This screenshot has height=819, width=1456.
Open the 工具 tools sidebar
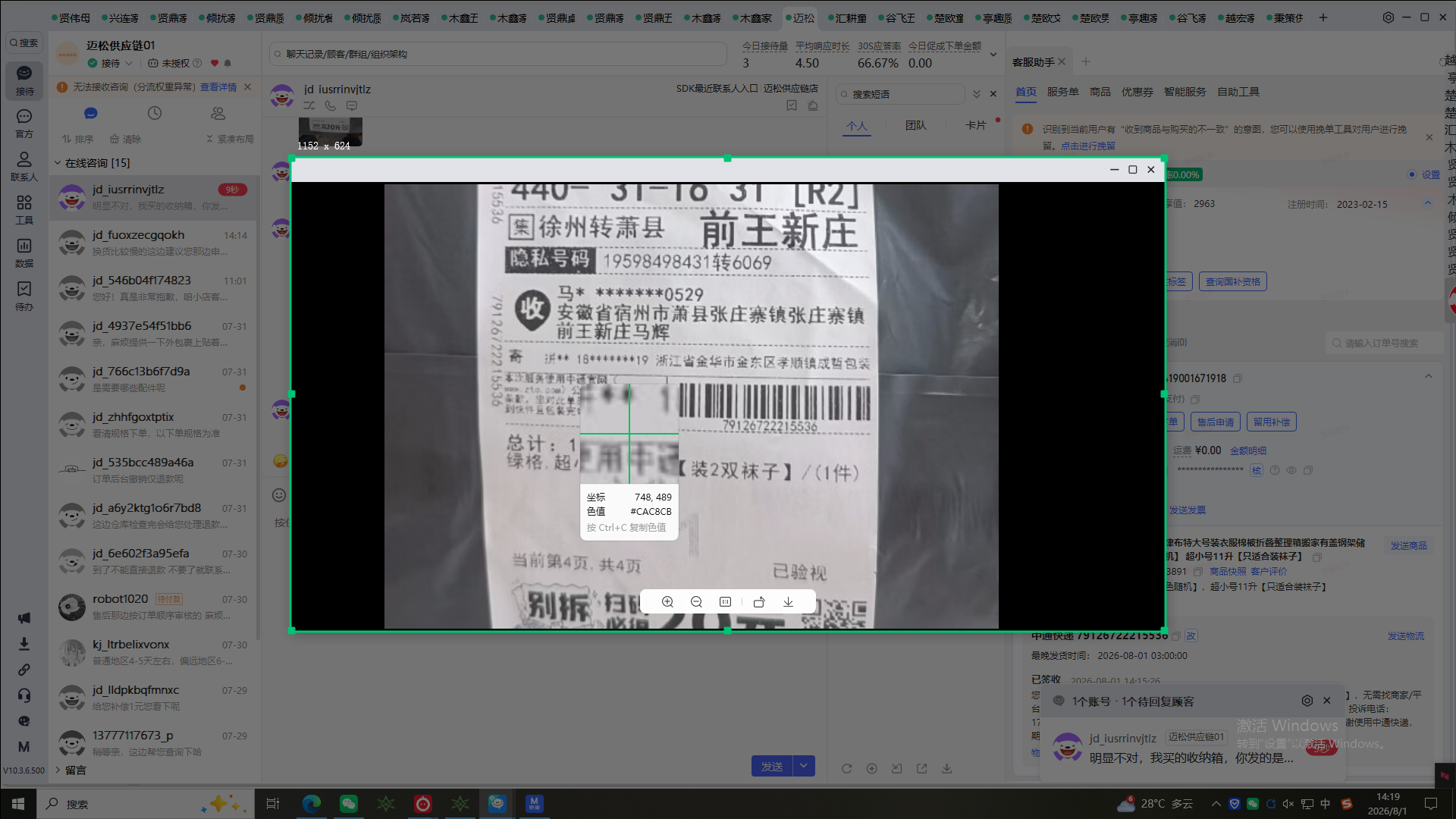click(x=24, y=209)
